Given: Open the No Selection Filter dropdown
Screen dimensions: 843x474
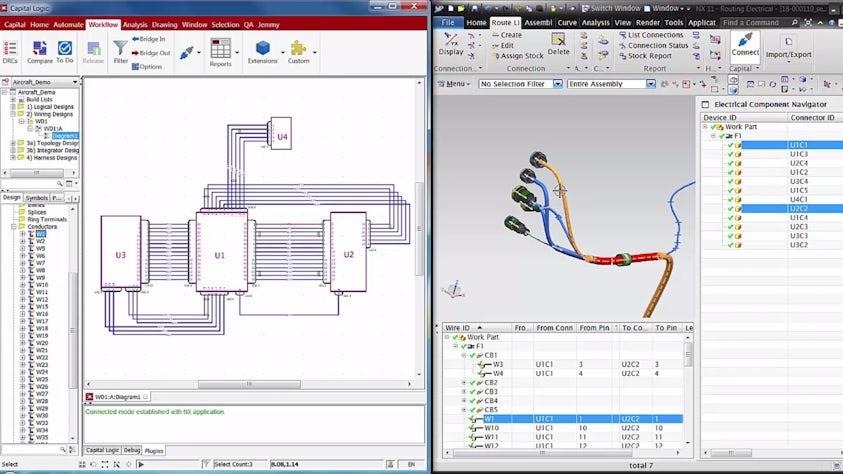Looking at the screenshot, I should tap(521, 84).
